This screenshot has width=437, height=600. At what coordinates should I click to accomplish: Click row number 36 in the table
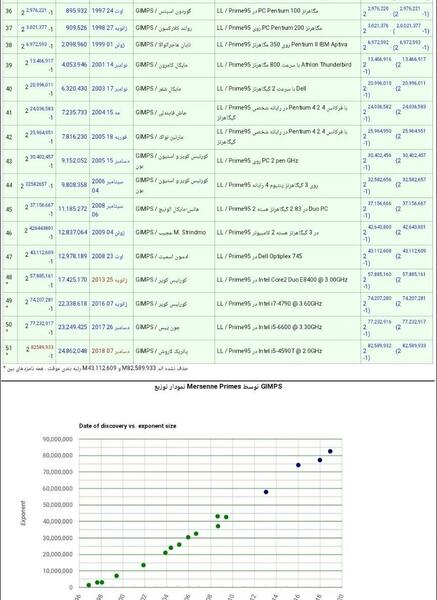pos(9,11)
